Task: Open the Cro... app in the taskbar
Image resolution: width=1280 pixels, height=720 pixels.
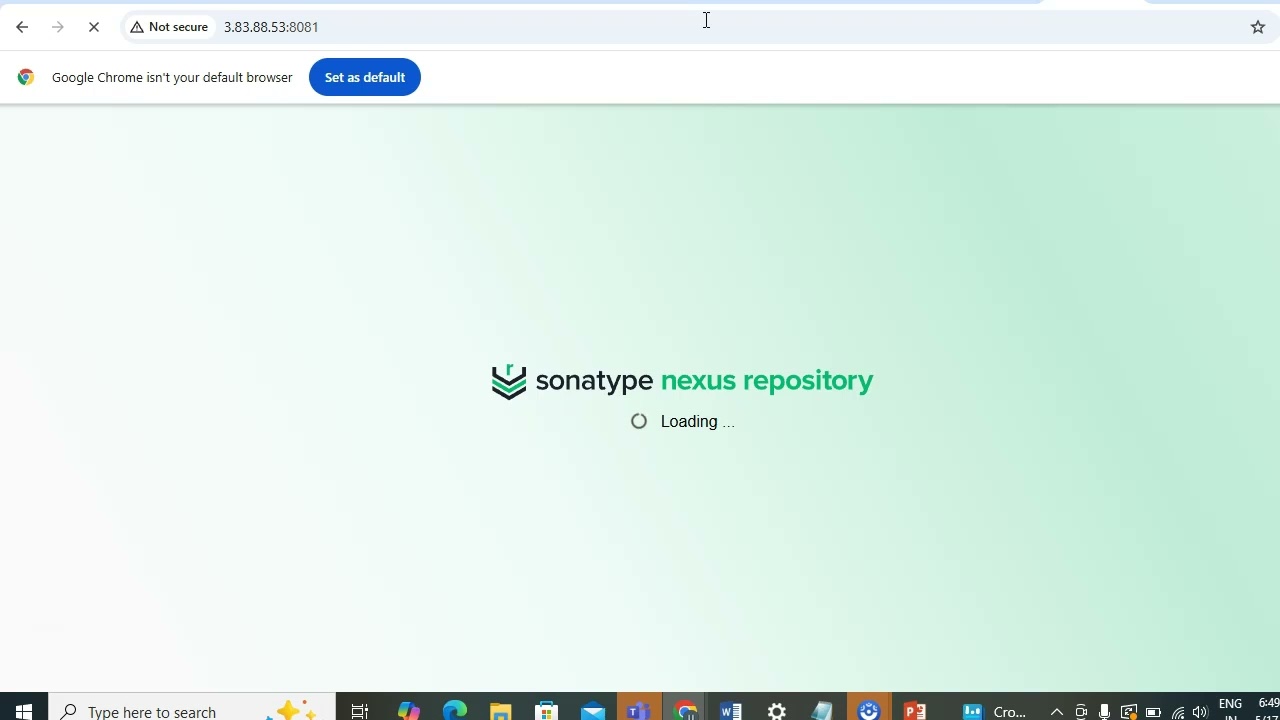Action: click(x=994, y=711)
